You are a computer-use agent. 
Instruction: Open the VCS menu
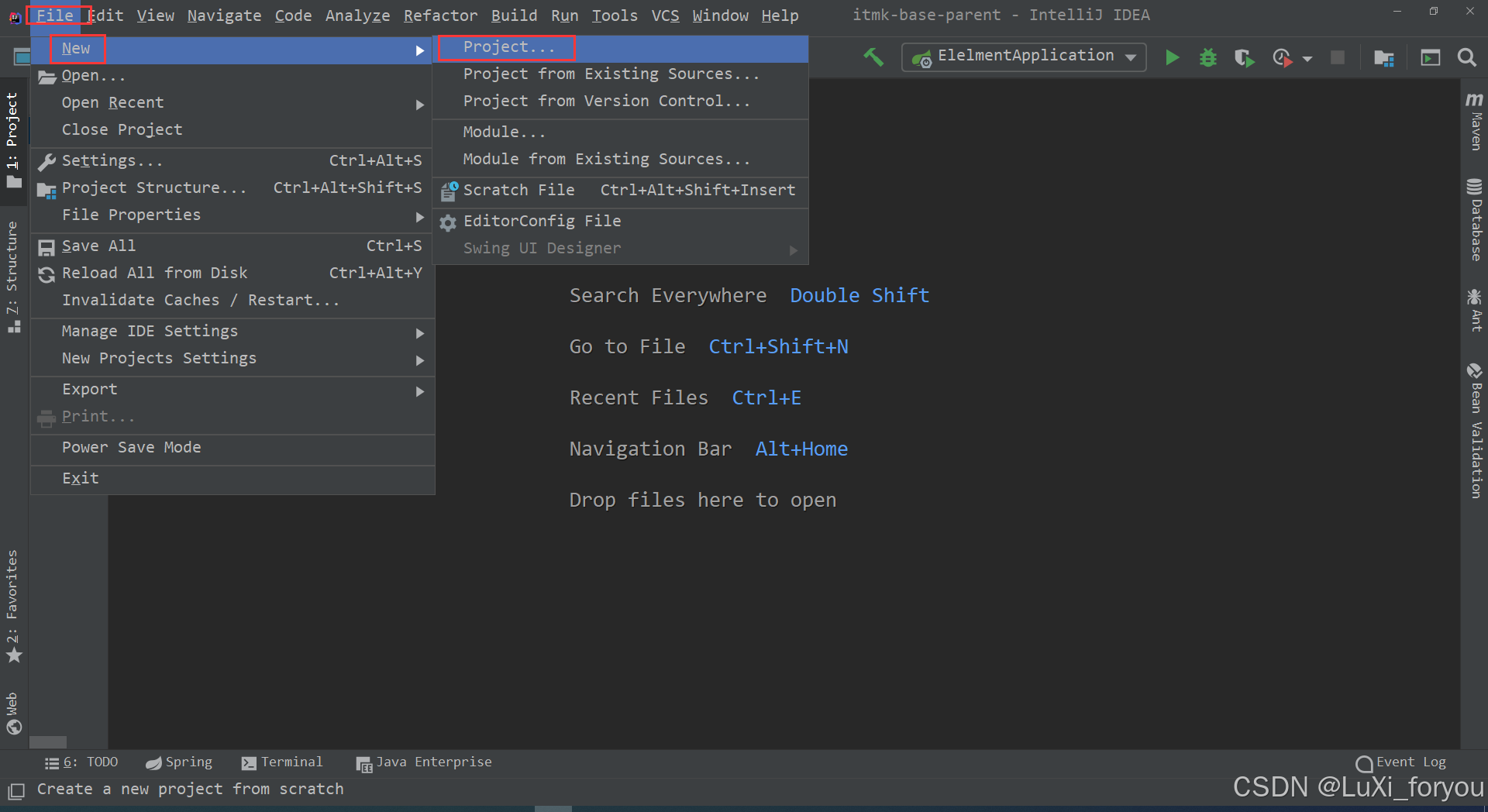(665, 15)
